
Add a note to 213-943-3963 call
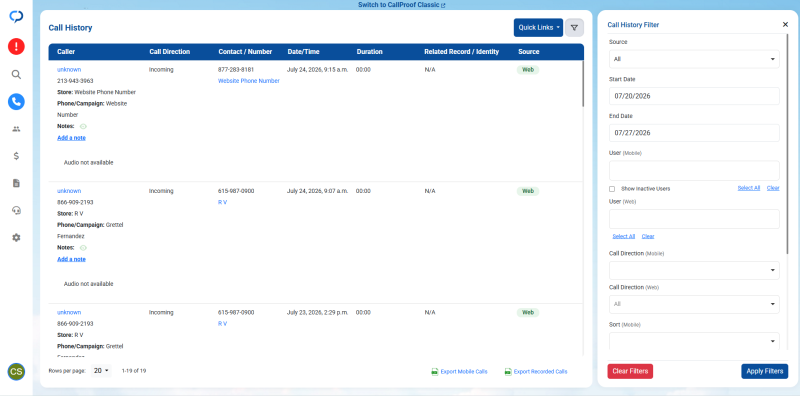point(71,138)
